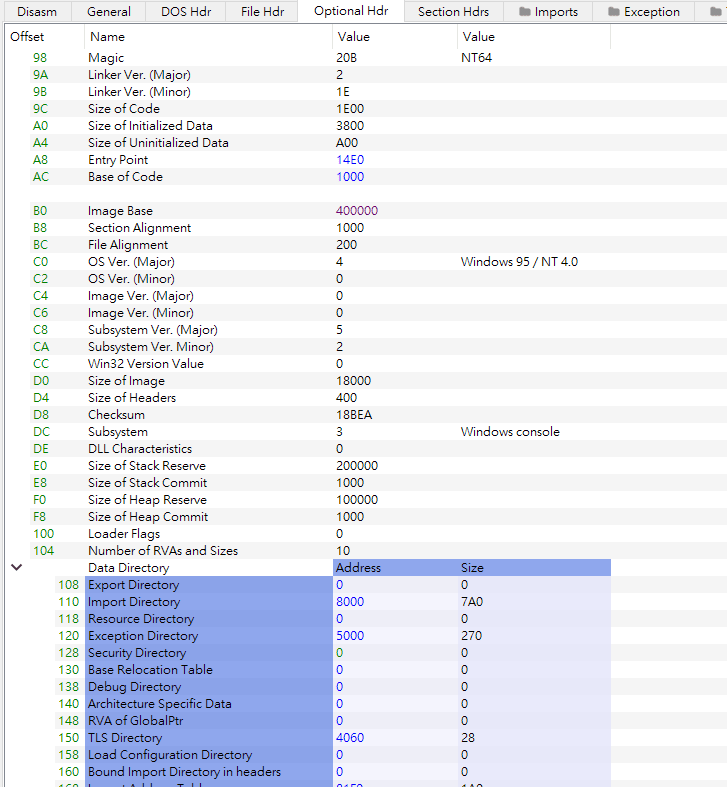Screen dimensions: 727x787
Task: Click the Resource Directory entry
Action: (141, 618)
